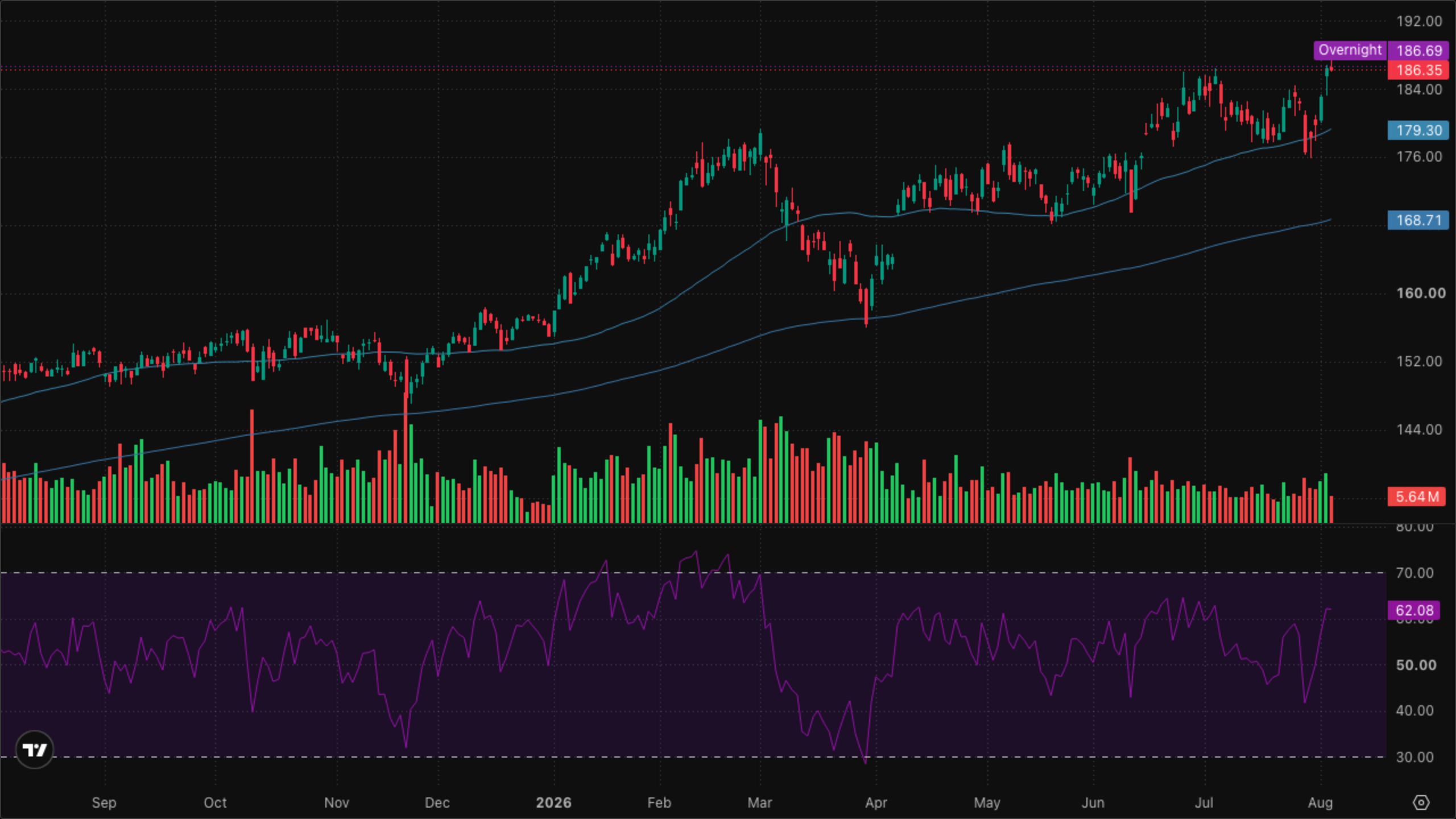Click the May label on time axis
This screenshot has width=1456, height=819.
click(987, 803)
